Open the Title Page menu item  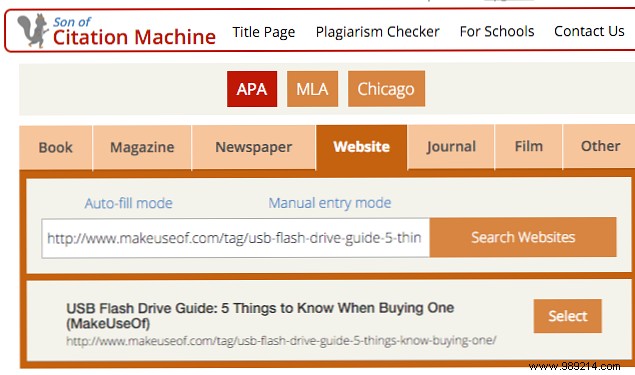[264, 32]
